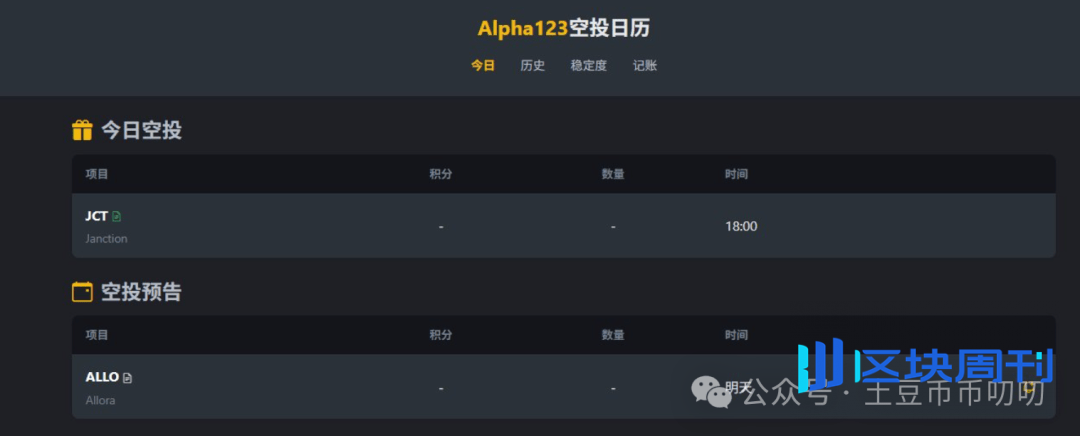
Task: Click 积分 column header in 今日空投 table
Action: pyautogui.click(x=441, y=174)
